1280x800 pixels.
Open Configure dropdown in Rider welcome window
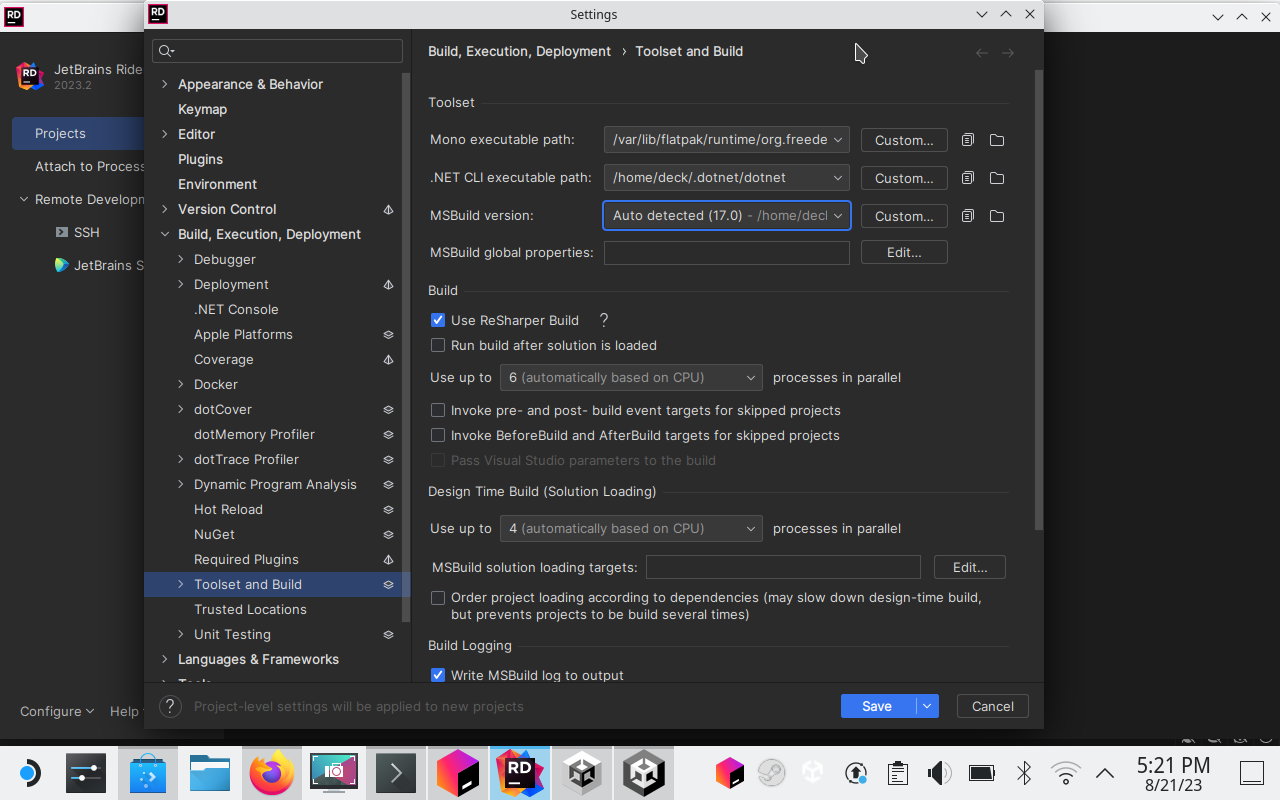coord(57,711)
